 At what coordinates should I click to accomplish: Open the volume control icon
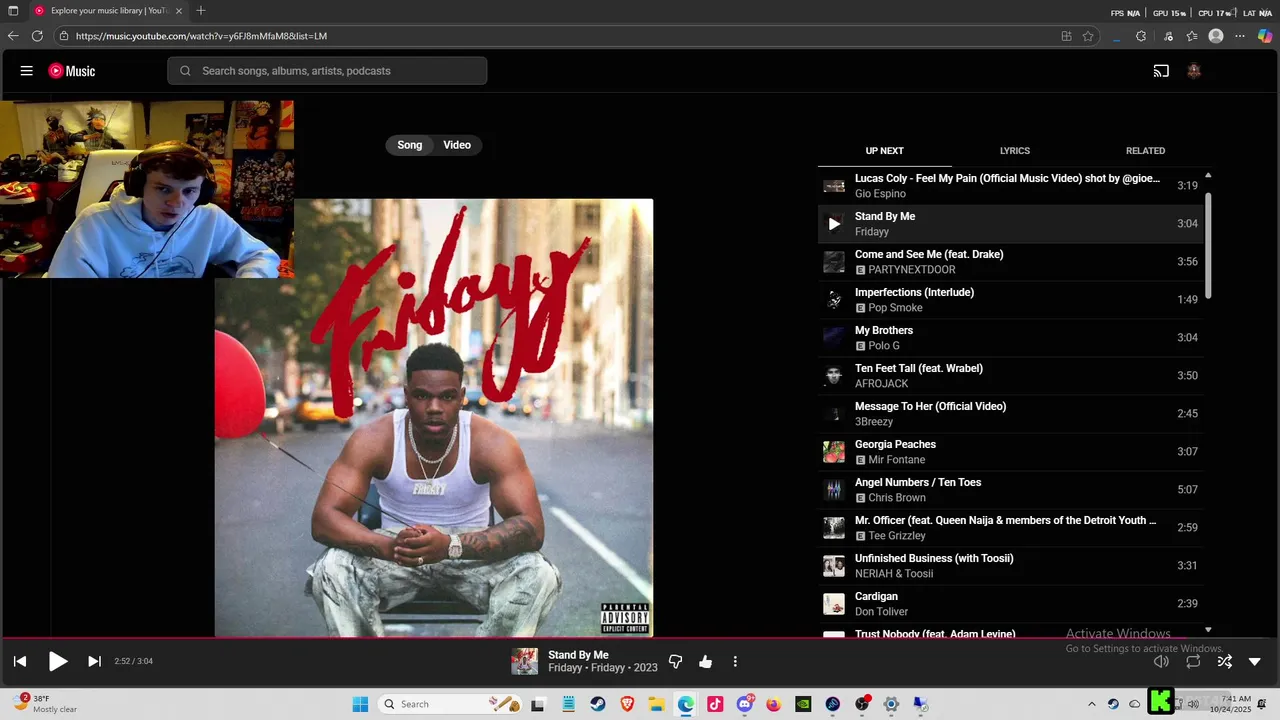point(1161,661)
